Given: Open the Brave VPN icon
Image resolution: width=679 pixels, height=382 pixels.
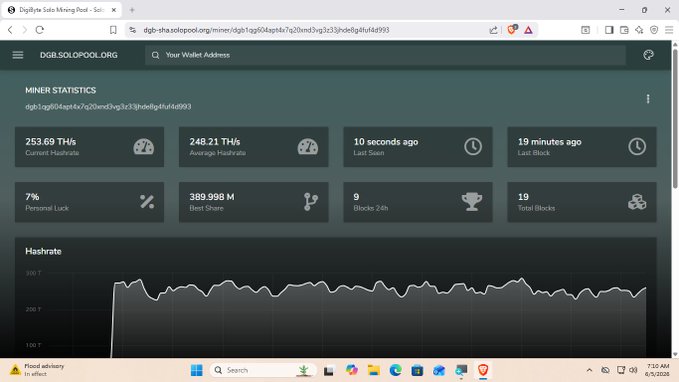Looking at the screenshot, I should [x=654, y=30].
